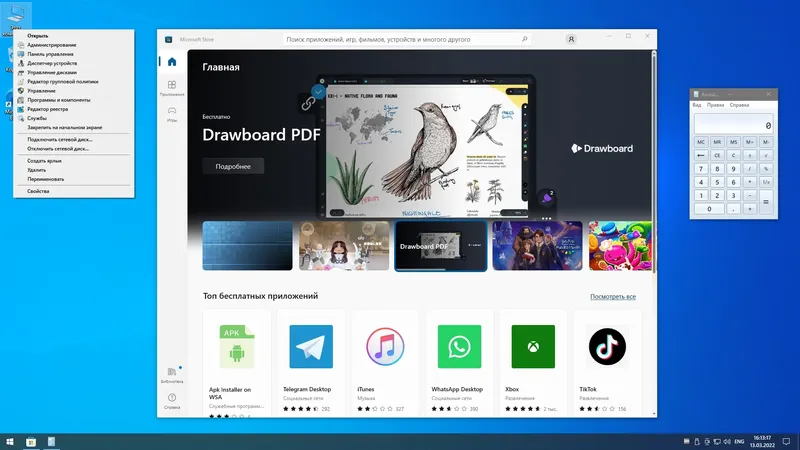Image resolution: width=800 pixels, height=450 pixels.
Task: Choose Отключить сетевой диск entry
Action: [x=74, y=149]
